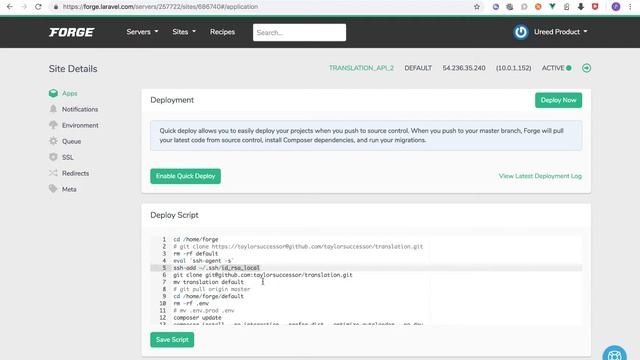The width and height of the screenshot is (640, 360).
Task: Click line 'mv translation default' in script
Action: click(x=208, y=282)
